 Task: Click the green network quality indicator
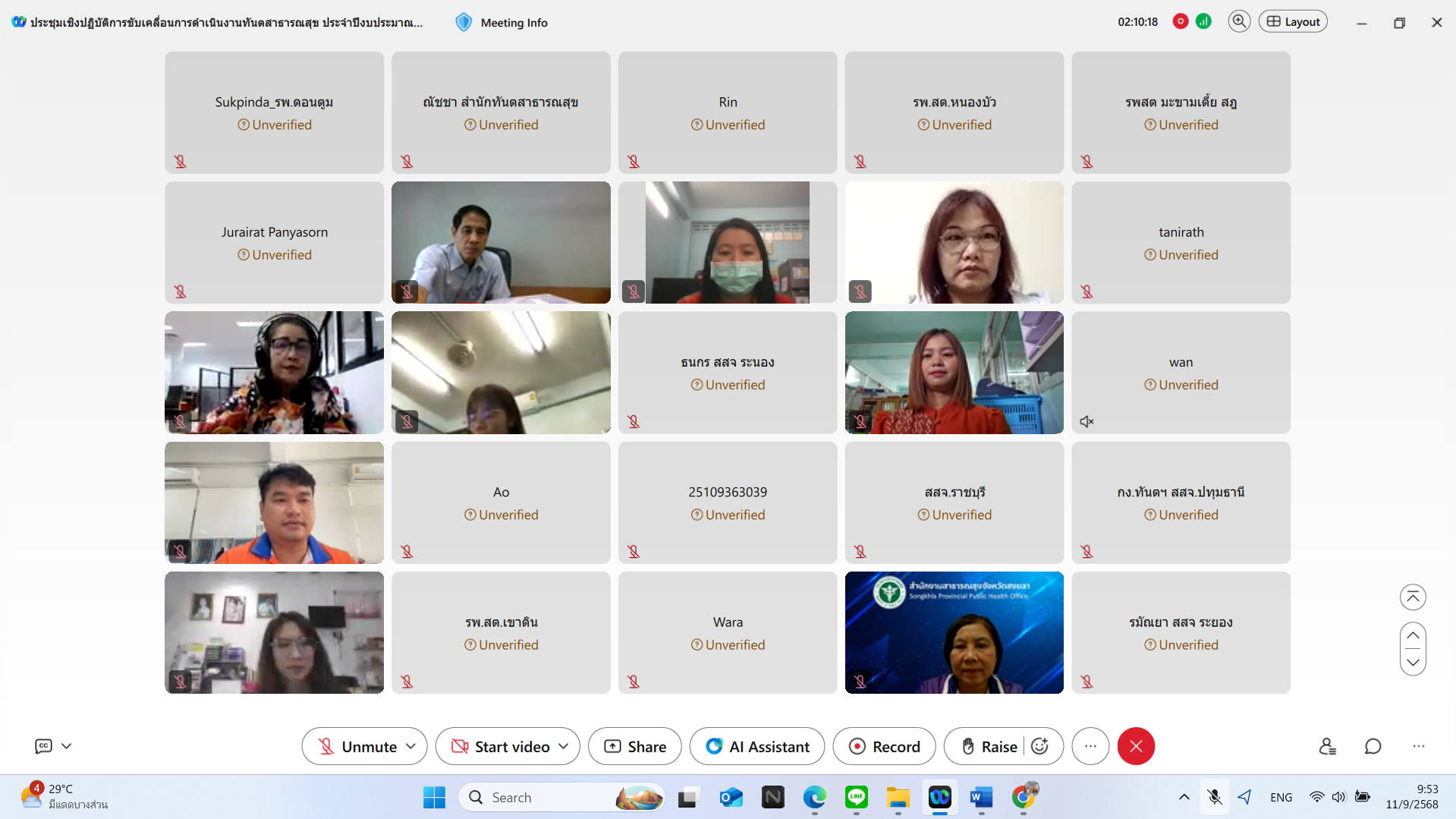1203,21
